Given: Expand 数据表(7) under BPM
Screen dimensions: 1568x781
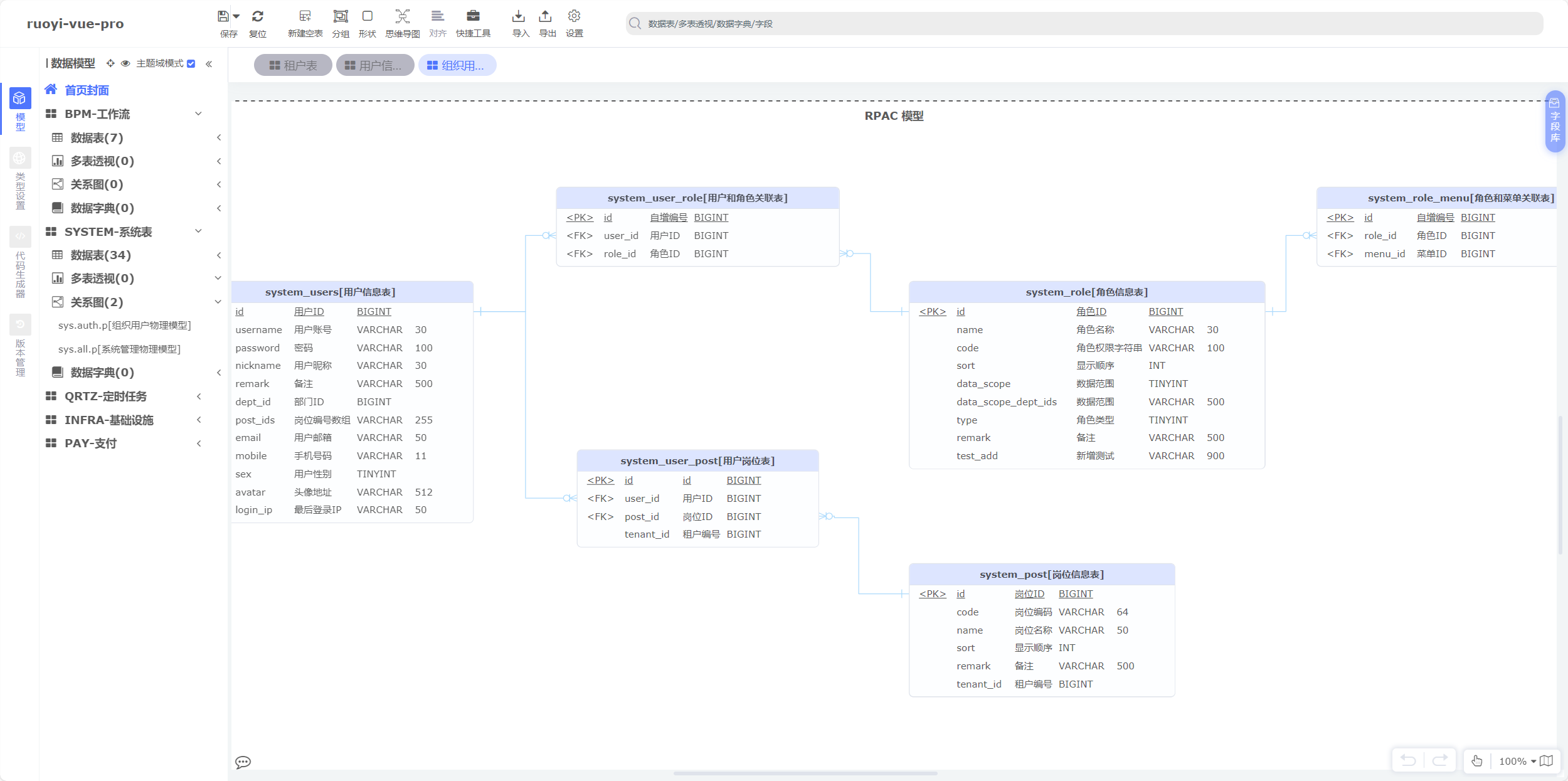Looking at the screenshot, I should click(x=219, y=137).
